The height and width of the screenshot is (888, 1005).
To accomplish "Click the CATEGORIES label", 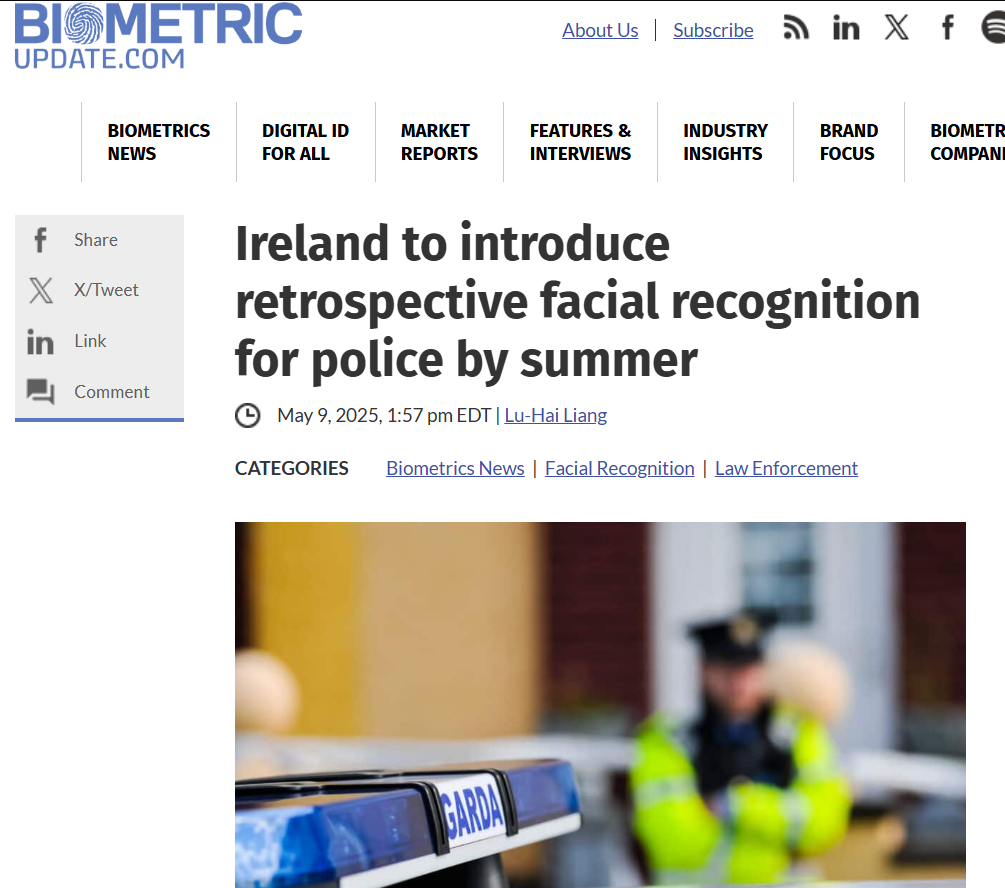I will pos(292,469).
